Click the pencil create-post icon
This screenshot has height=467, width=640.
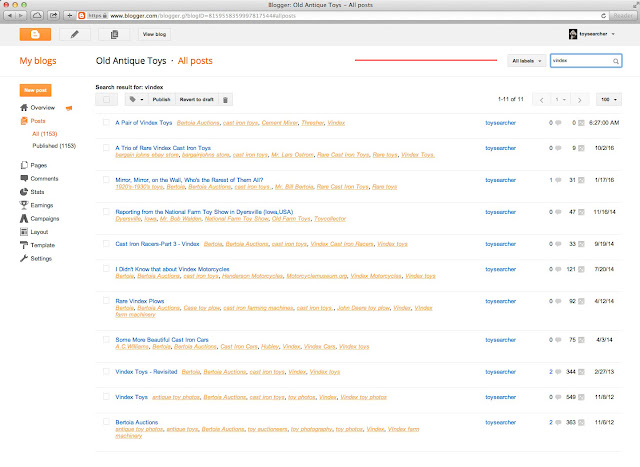[x=75, y=34]
